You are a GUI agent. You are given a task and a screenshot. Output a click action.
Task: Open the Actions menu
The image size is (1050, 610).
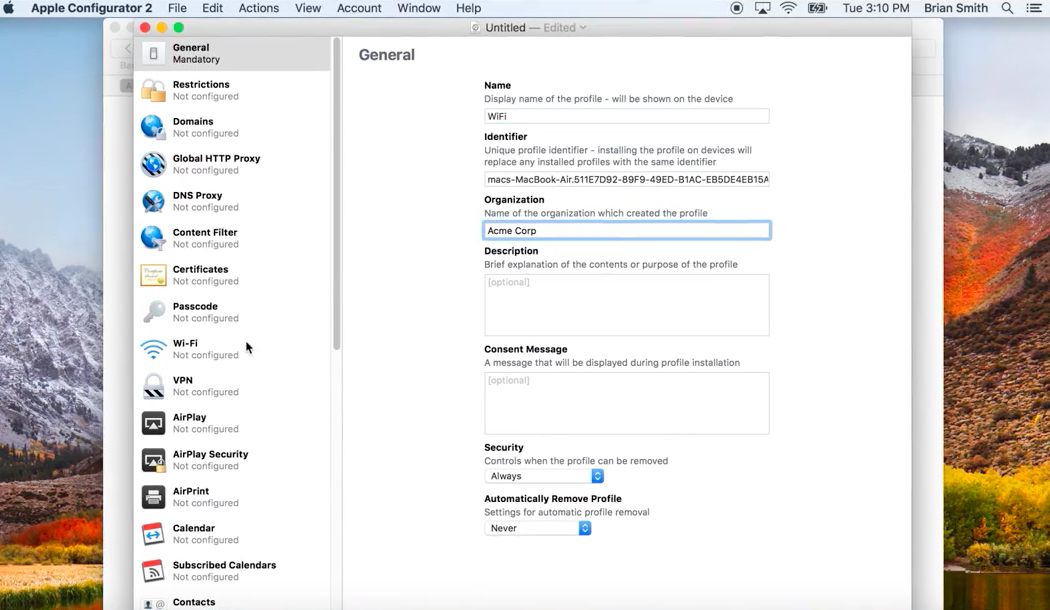pyautogui.click(x=258, y=8)
